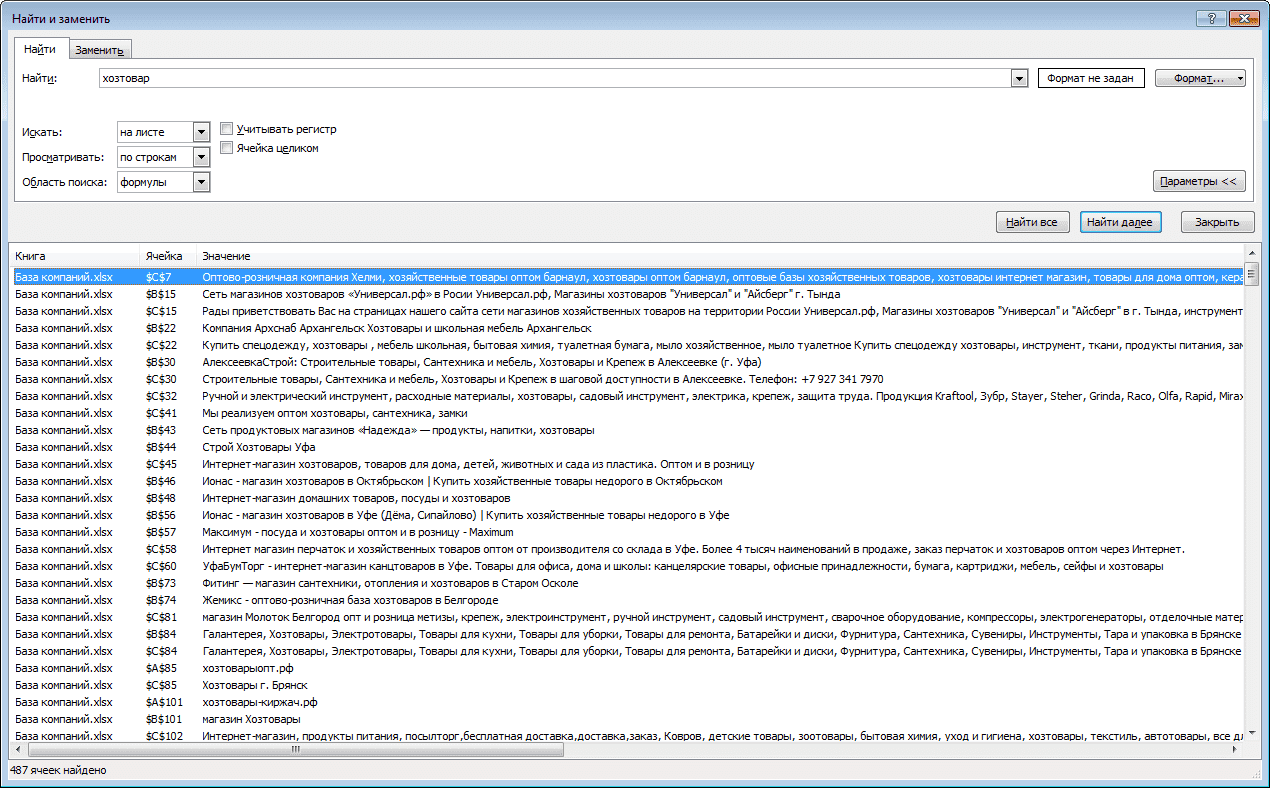Sort results by the Значение column header
This screenshot has width=1270, height=788.
[x=719, y=256]
